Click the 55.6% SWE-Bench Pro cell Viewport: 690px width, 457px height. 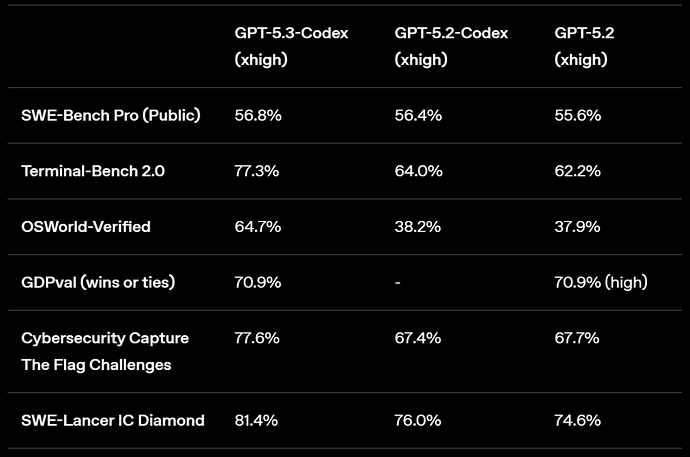coord(578,115)
